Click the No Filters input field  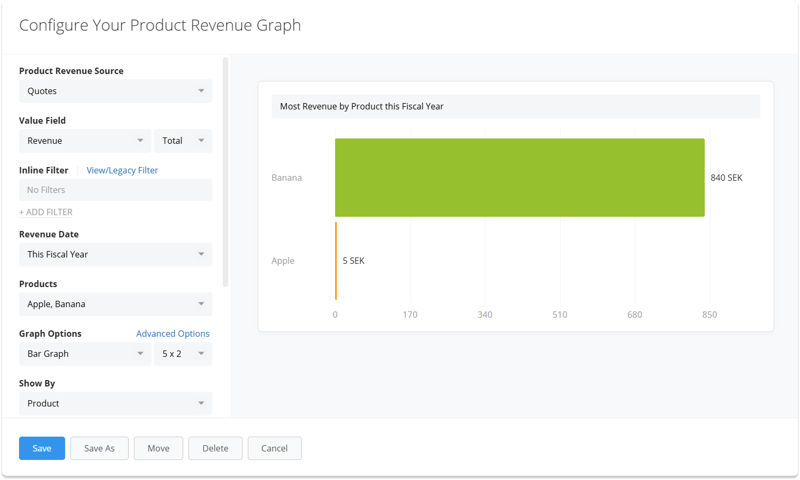[115, 190]
